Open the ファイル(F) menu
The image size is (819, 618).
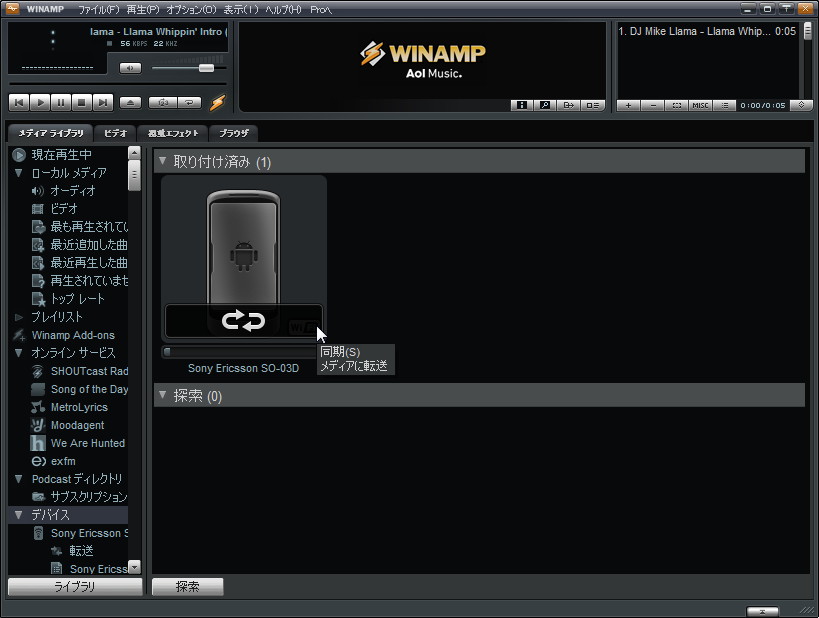point(99,9)
